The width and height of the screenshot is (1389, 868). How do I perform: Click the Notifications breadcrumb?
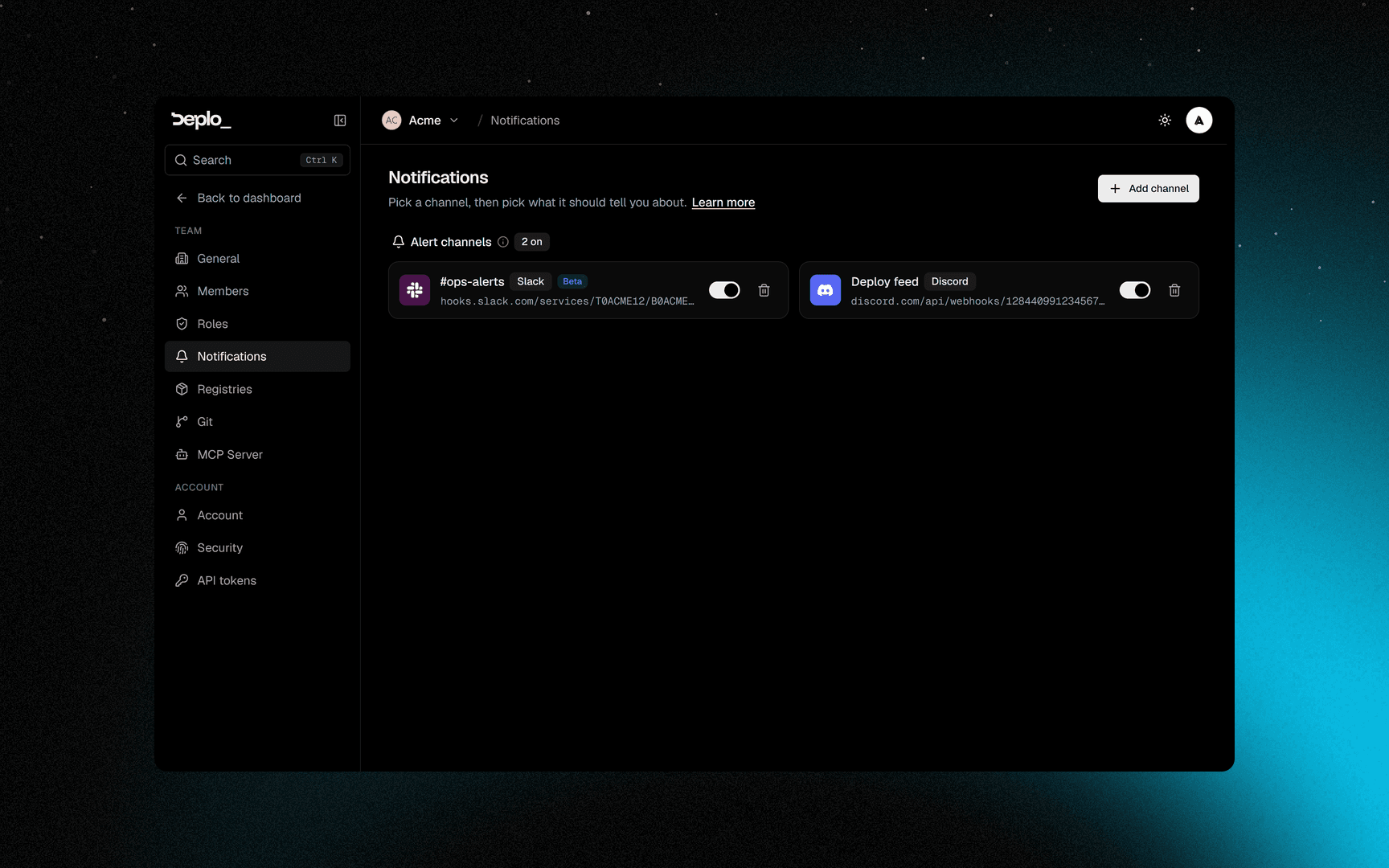(x=525, y=121)
